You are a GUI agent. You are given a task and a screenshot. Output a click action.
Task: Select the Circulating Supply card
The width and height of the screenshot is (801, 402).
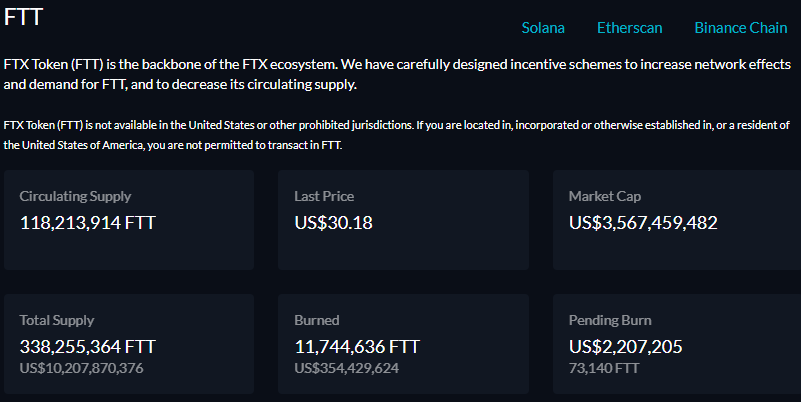(x=129, y=220)
